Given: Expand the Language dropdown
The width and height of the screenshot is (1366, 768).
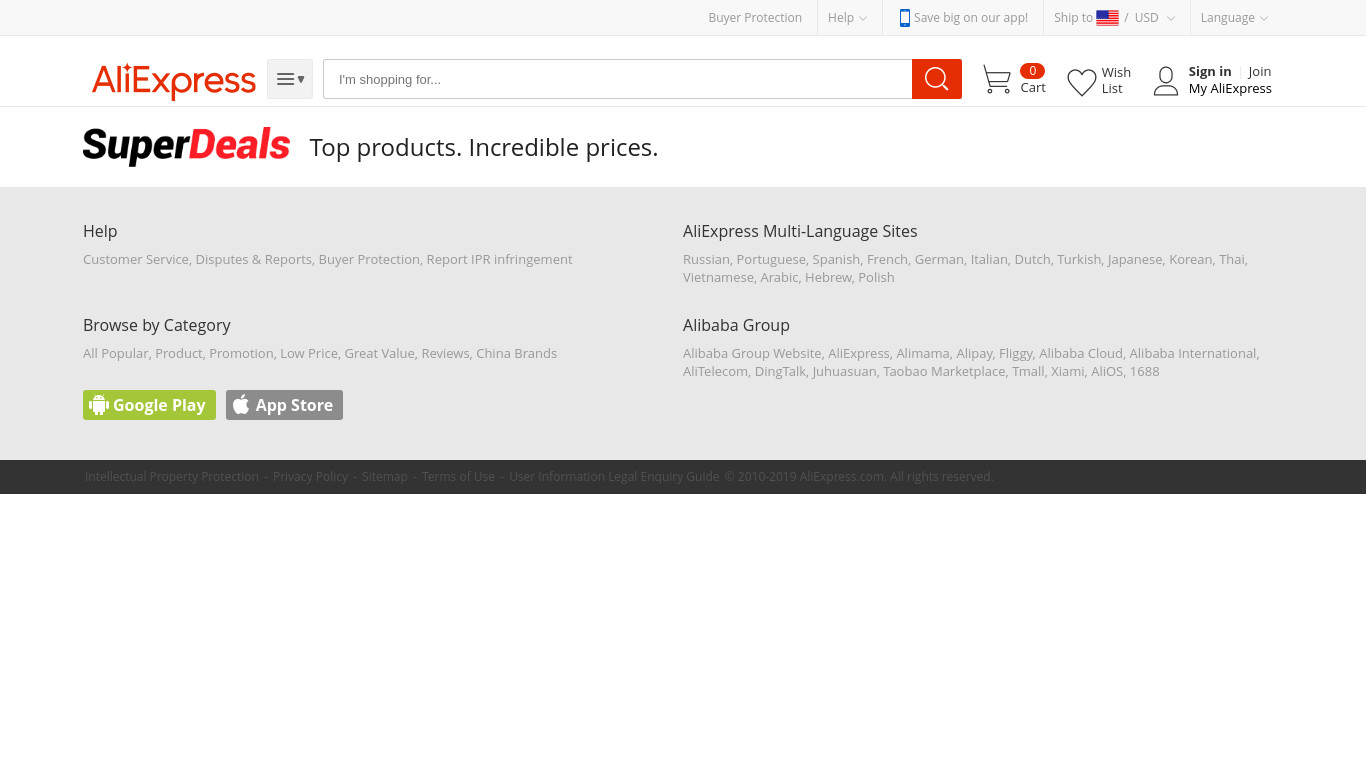Looking at the screenshot, I should click(x=1234, y=18).
